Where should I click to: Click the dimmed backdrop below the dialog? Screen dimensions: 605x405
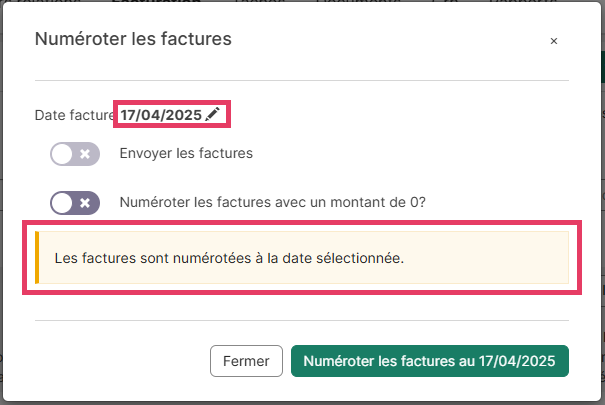[300, 399]
